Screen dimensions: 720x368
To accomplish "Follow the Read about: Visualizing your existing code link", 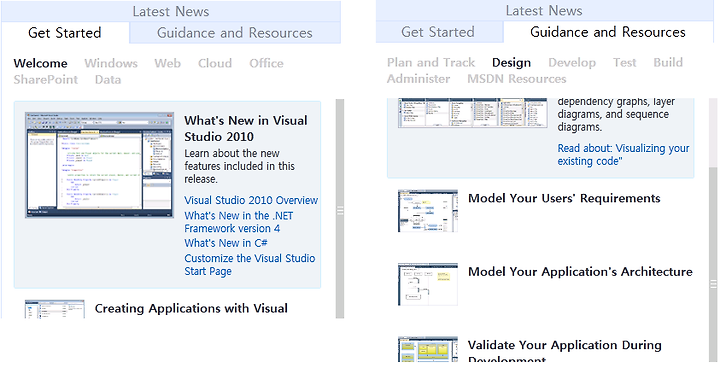I will click(624, 155).
